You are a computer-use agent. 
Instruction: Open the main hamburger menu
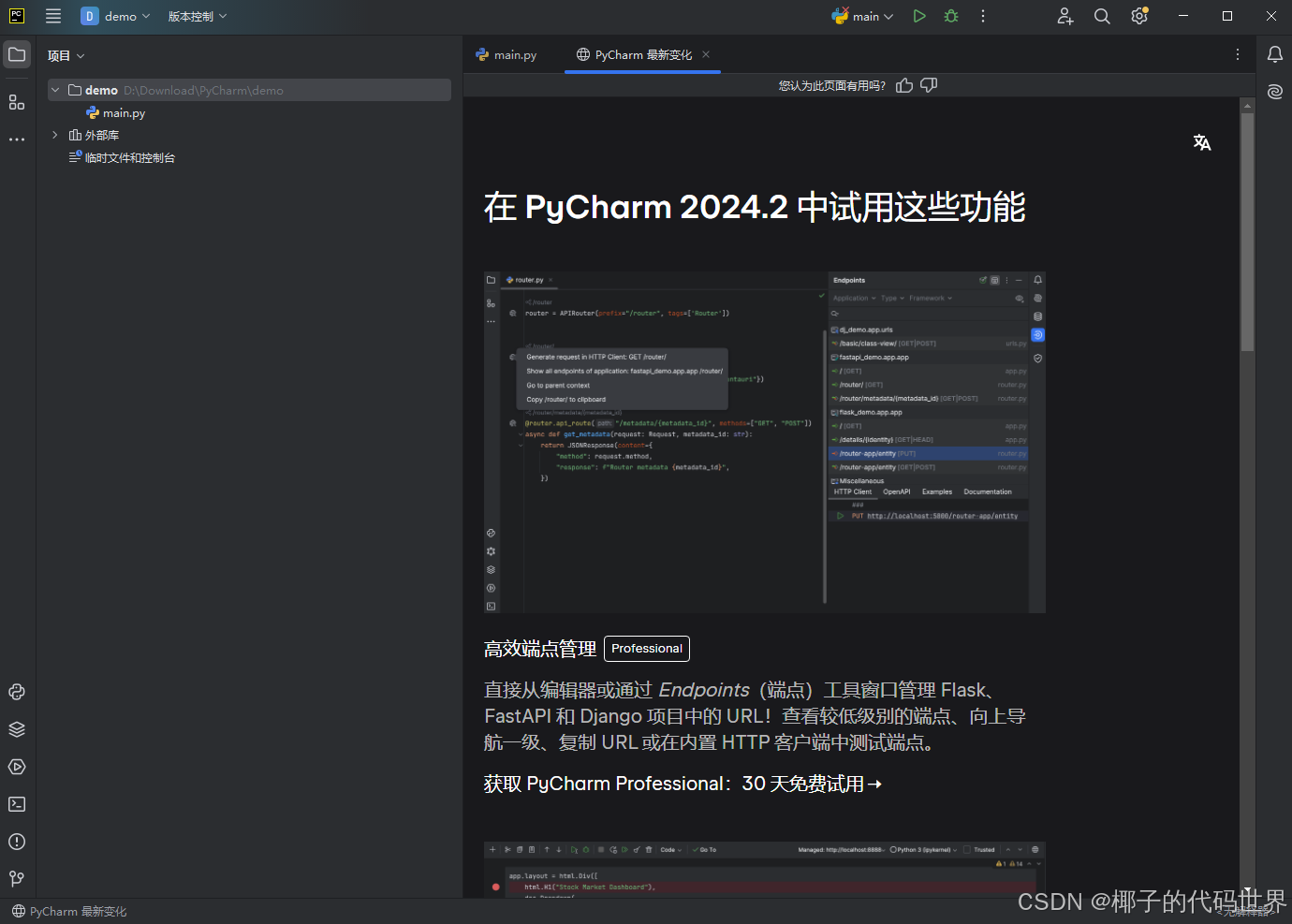pyautogui.click(x=53, y=16)
